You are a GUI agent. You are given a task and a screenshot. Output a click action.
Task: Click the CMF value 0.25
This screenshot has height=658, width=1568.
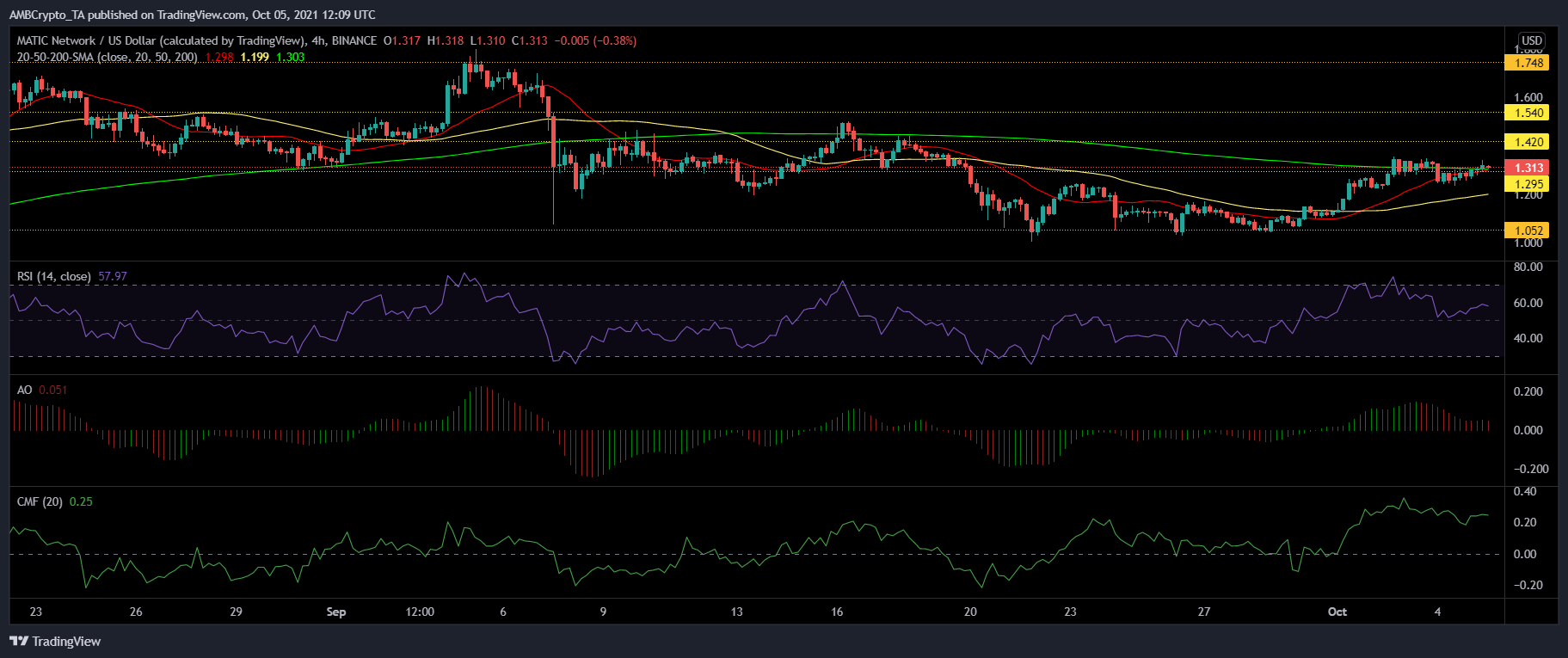(x=81, y=501)
